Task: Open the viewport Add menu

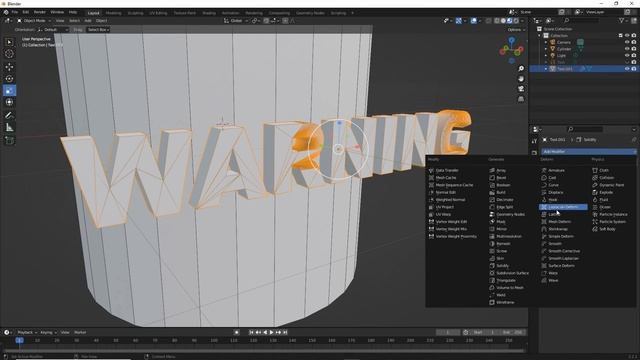Action: click(88, 20)
